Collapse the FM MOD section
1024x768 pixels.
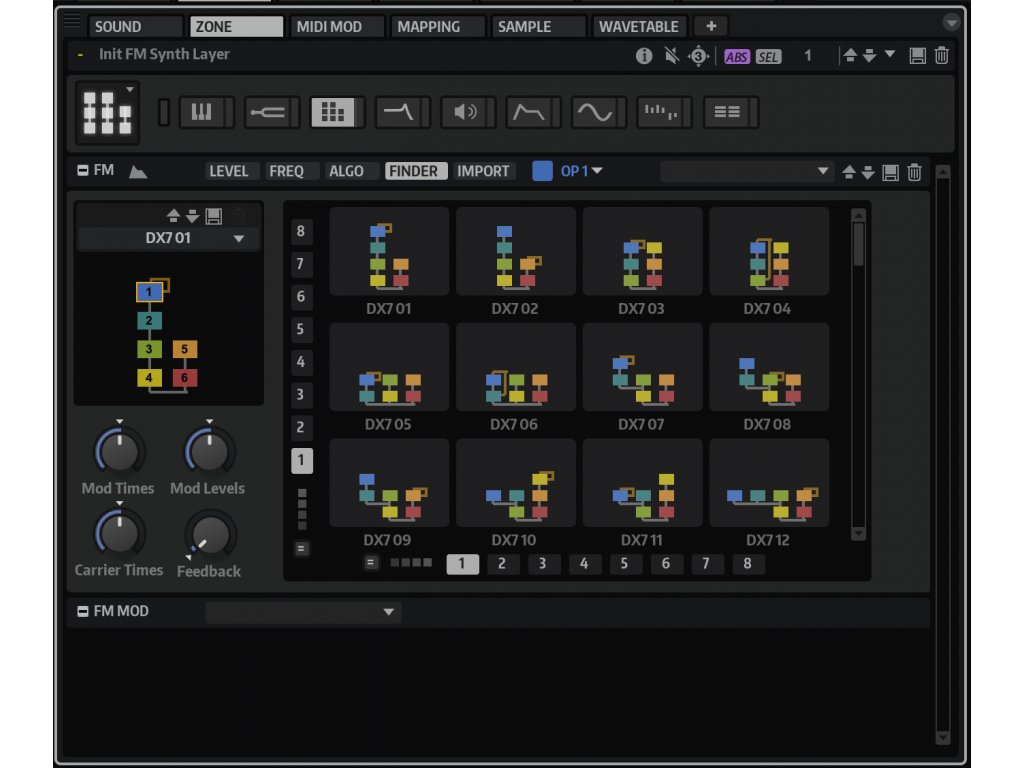83,611
